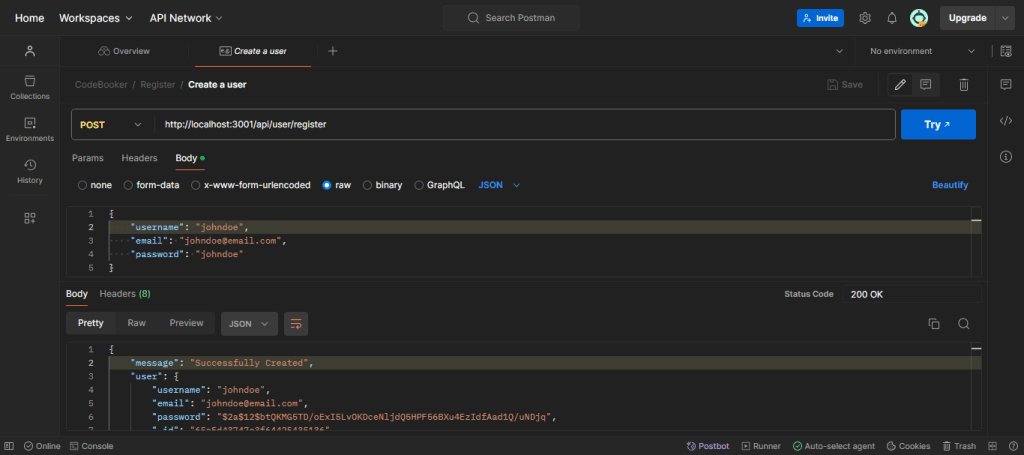Choose the GraphQL body type
Screen dimensions: 1024x455
click(x=419, y=185)
